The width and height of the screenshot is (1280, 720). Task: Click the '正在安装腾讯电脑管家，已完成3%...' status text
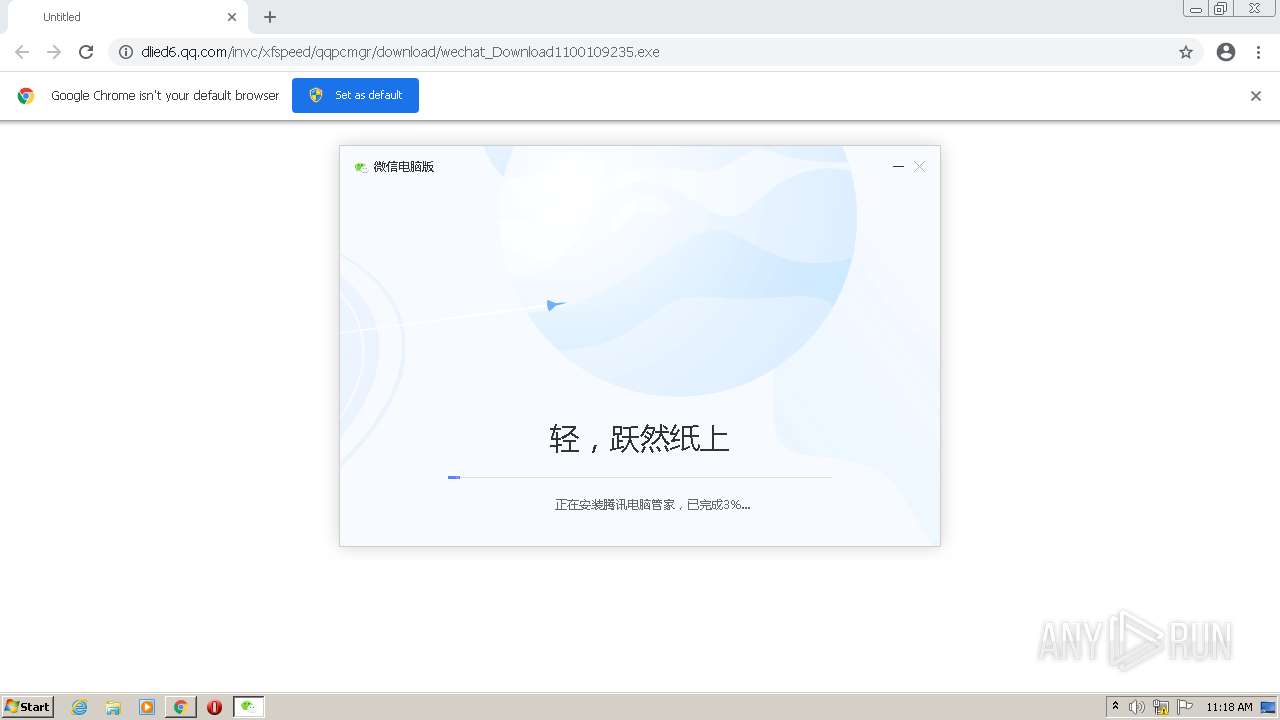(x=653, y=505)
